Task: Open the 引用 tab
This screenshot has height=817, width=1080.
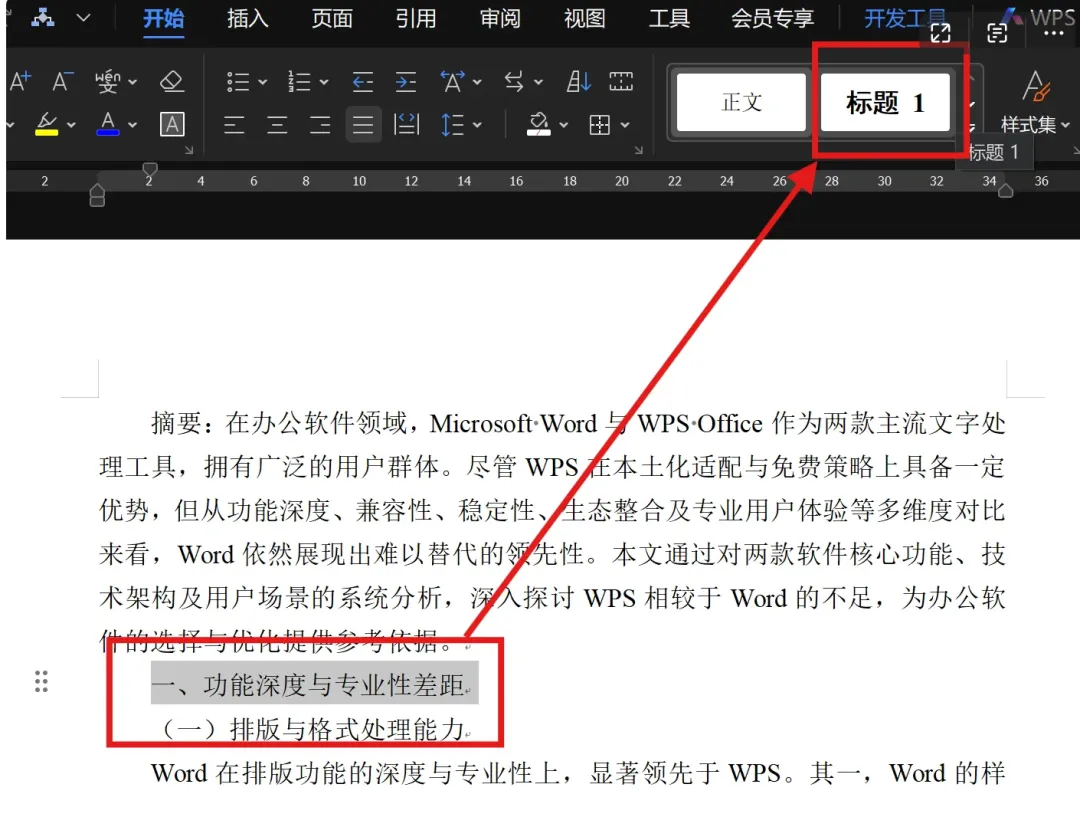Action: (x=416, y=18)
